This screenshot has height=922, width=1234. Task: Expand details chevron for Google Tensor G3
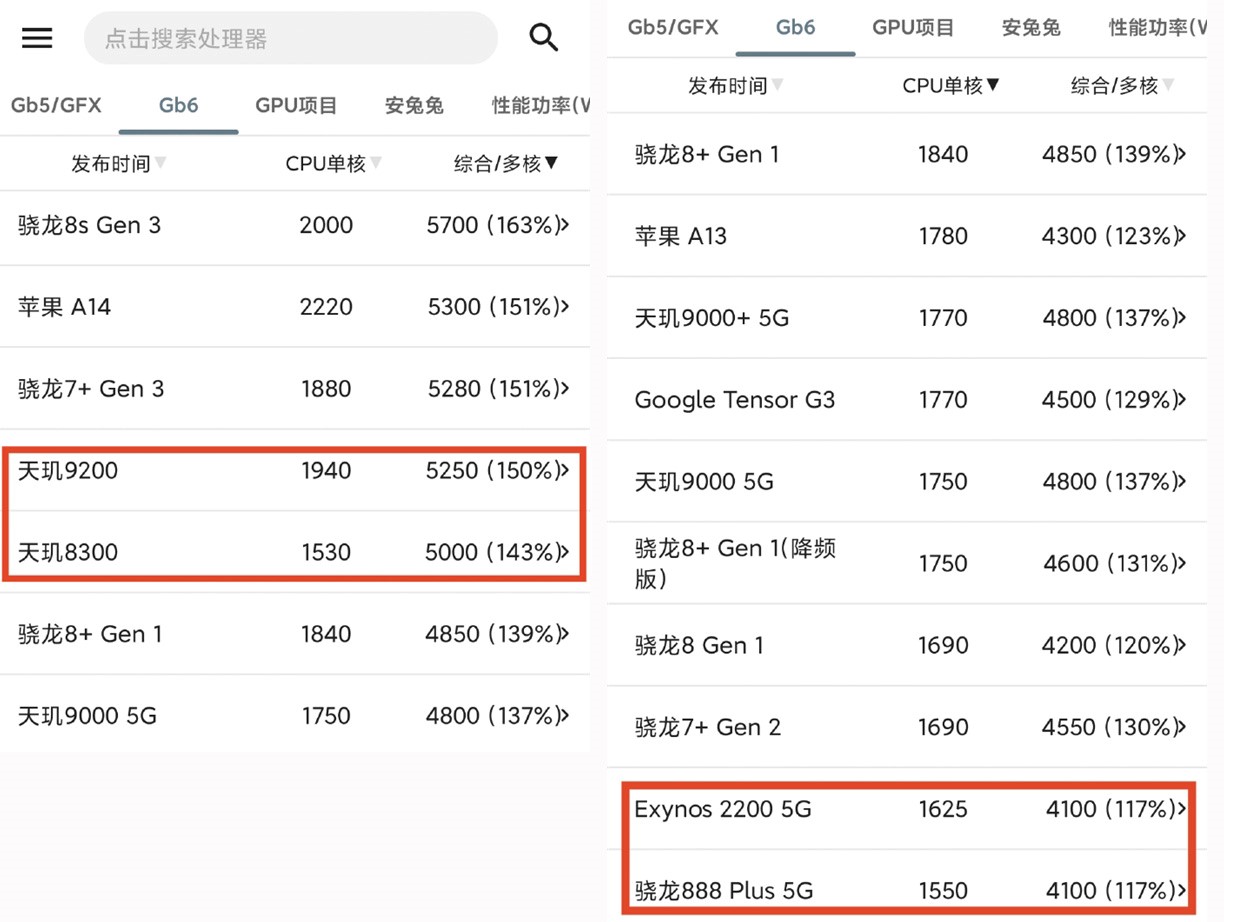(x=1182, y=400)
